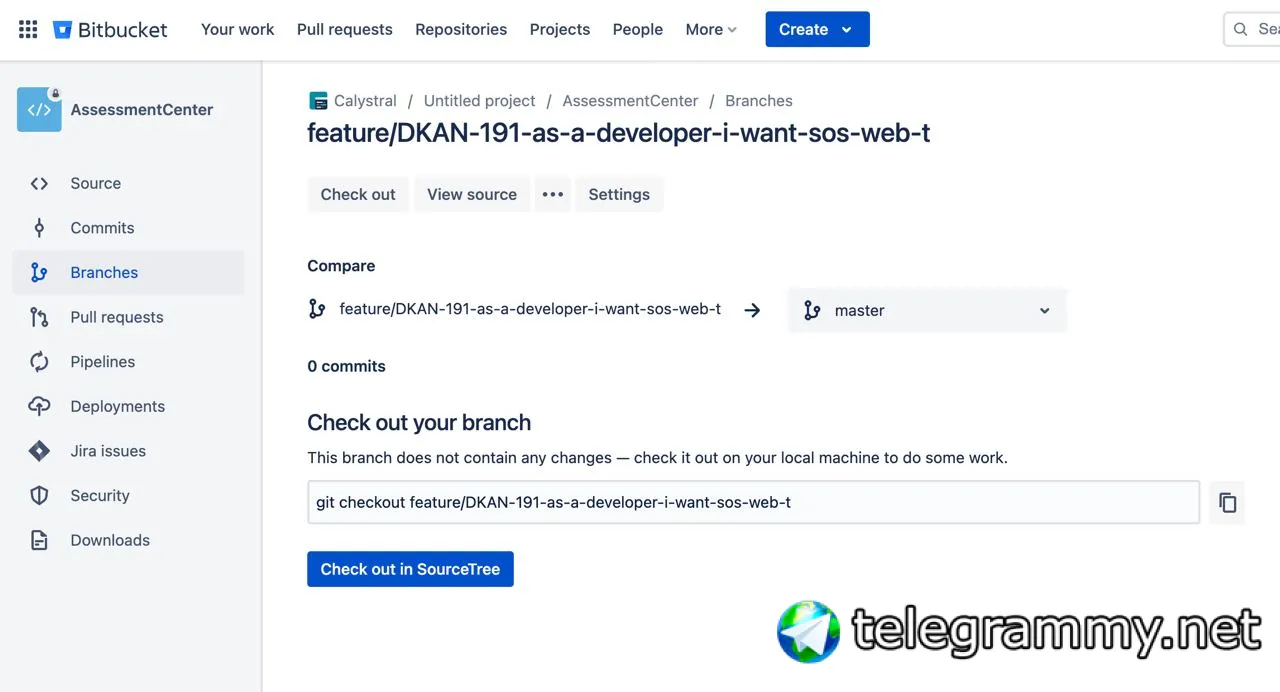This screenshot has width=1280, height=692.
Task: Click the Pipelines circular arrows icon
Action: (39, 362)
